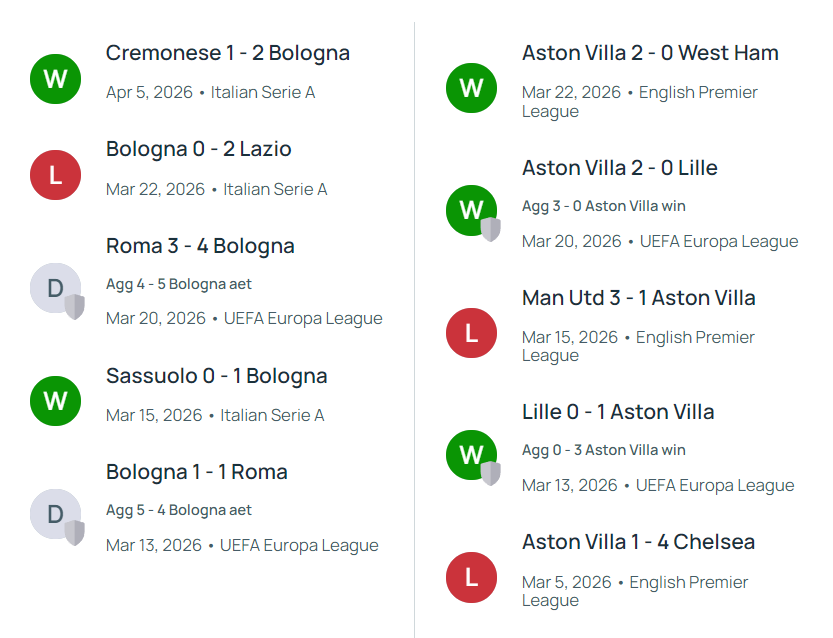Click draw badge for Roma 3 - 4 Bologna
Image resolution: width=833 pixels, height=638 pixels.
coord(56,289)
